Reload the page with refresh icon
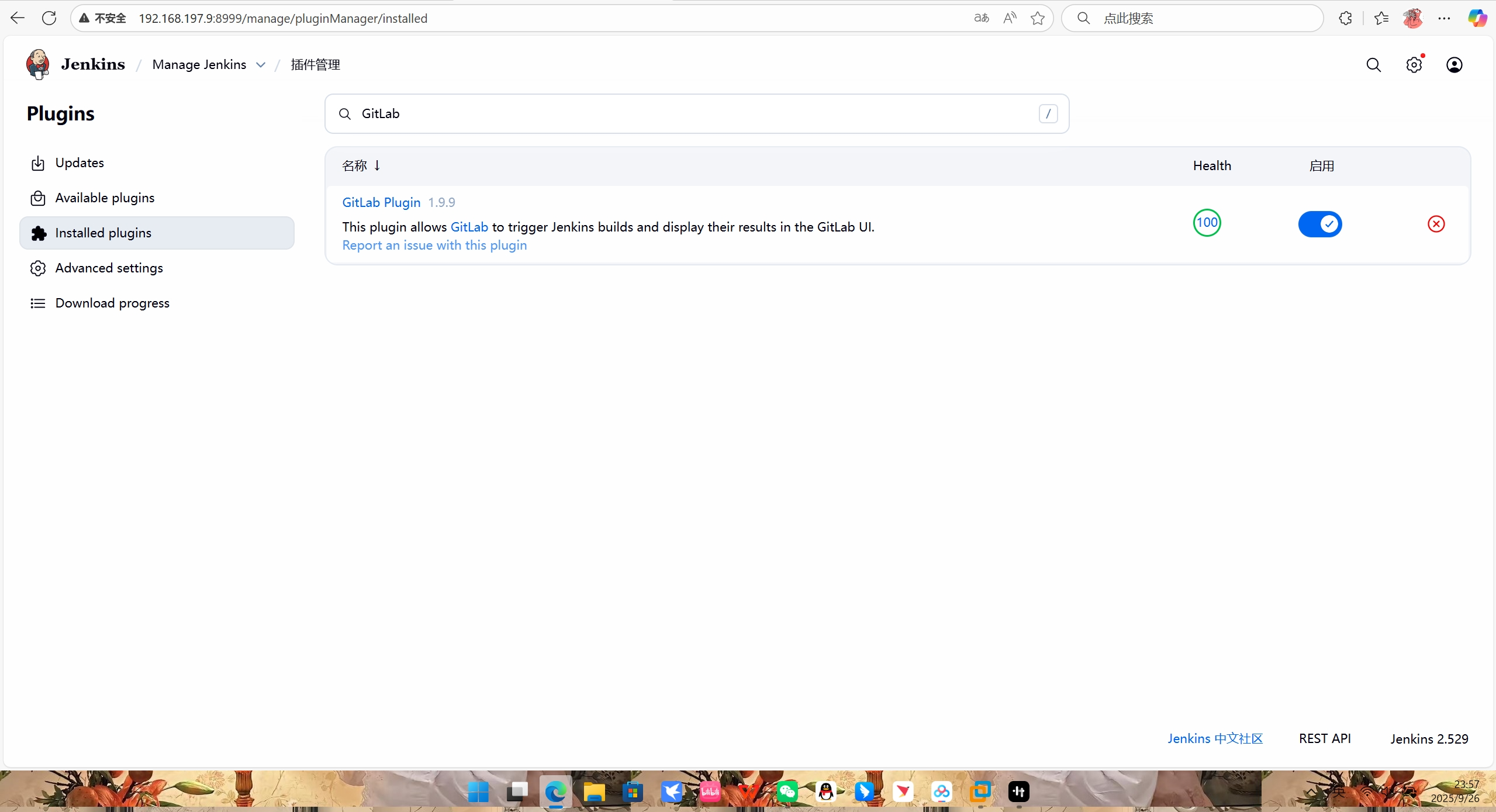 [49, 18]
